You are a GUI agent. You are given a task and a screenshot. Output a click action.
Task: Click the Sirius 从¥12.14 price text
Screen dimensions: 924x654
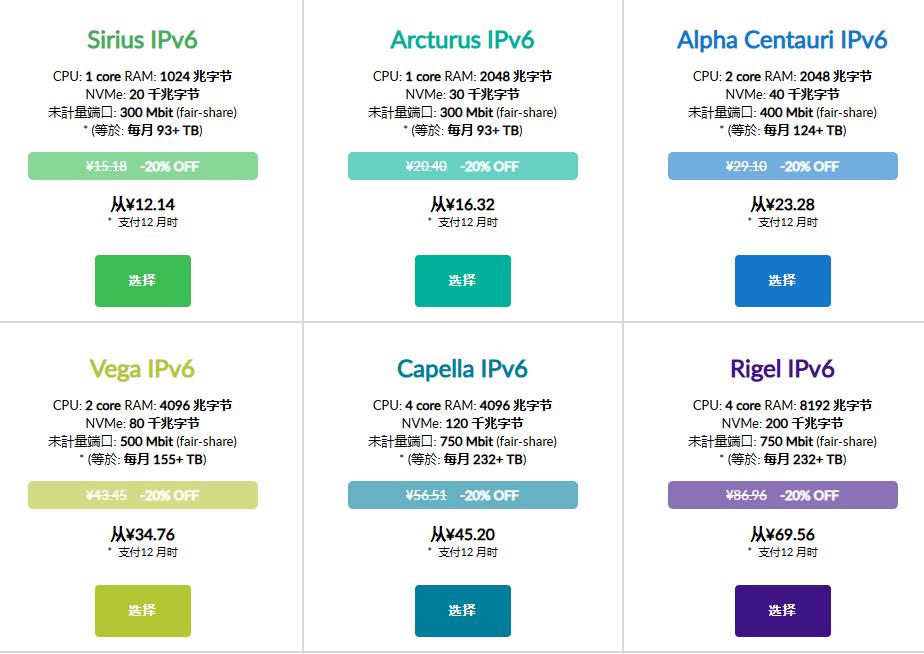point(142,205)
